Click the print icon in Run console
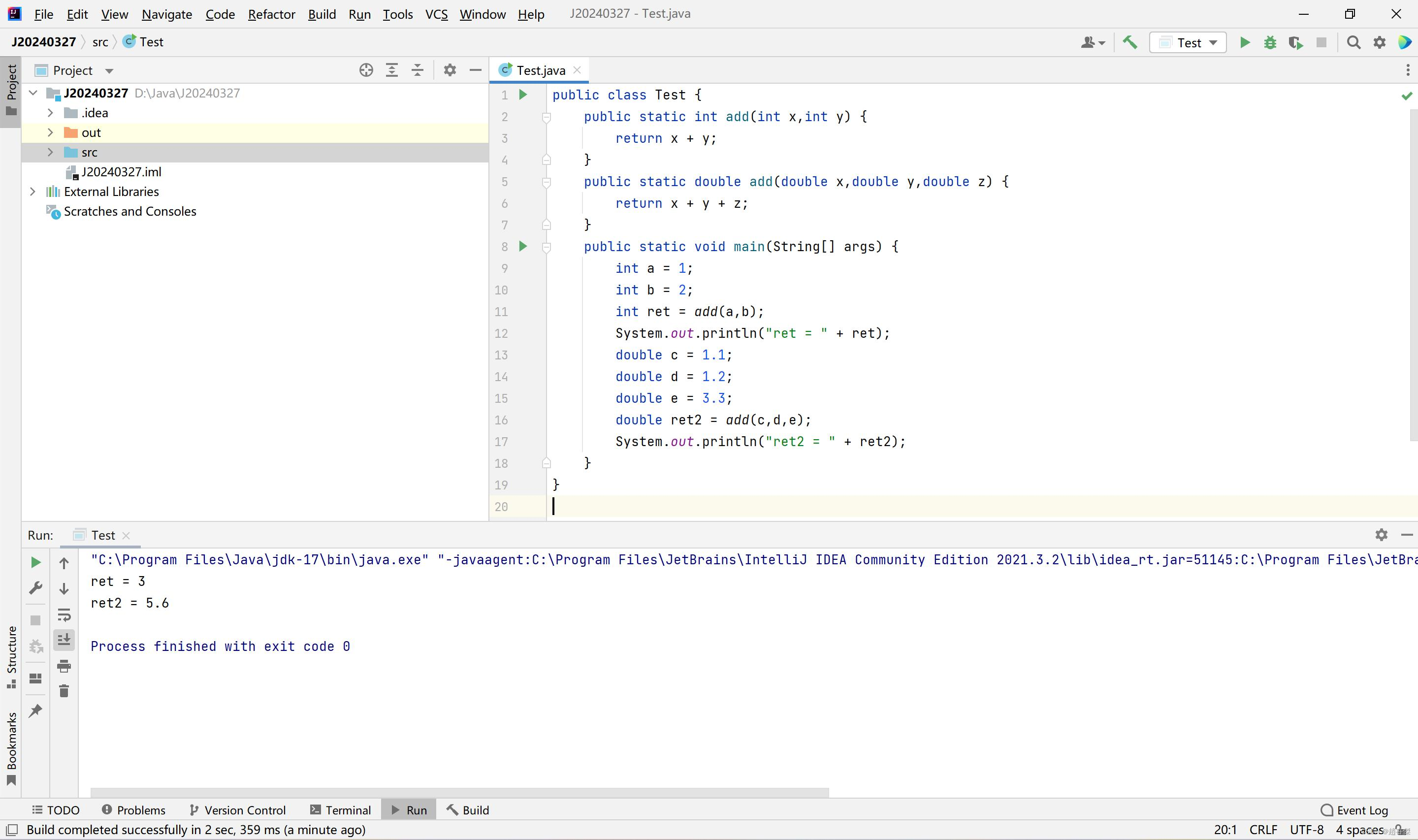Viewport: 1418px width, 840px height. pyautogui.click(x=64, y=666)
